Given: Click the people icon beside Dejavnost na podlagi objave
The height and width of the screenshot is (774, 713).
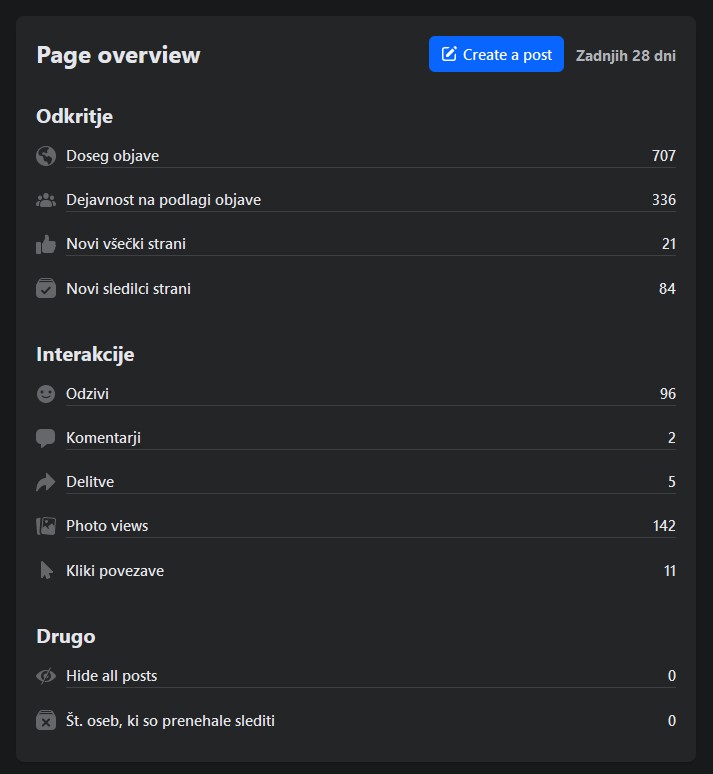Looking at the screenshot, I should coord(45,200).
